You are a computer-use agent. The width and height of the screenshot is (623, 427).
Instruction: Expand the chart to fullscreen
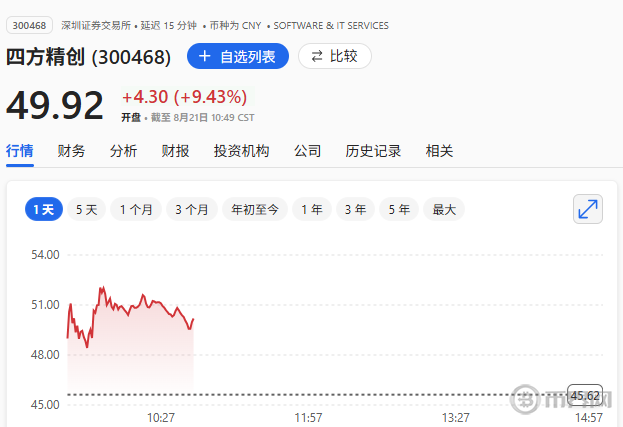pyautogui.click(x=588, y=209)
